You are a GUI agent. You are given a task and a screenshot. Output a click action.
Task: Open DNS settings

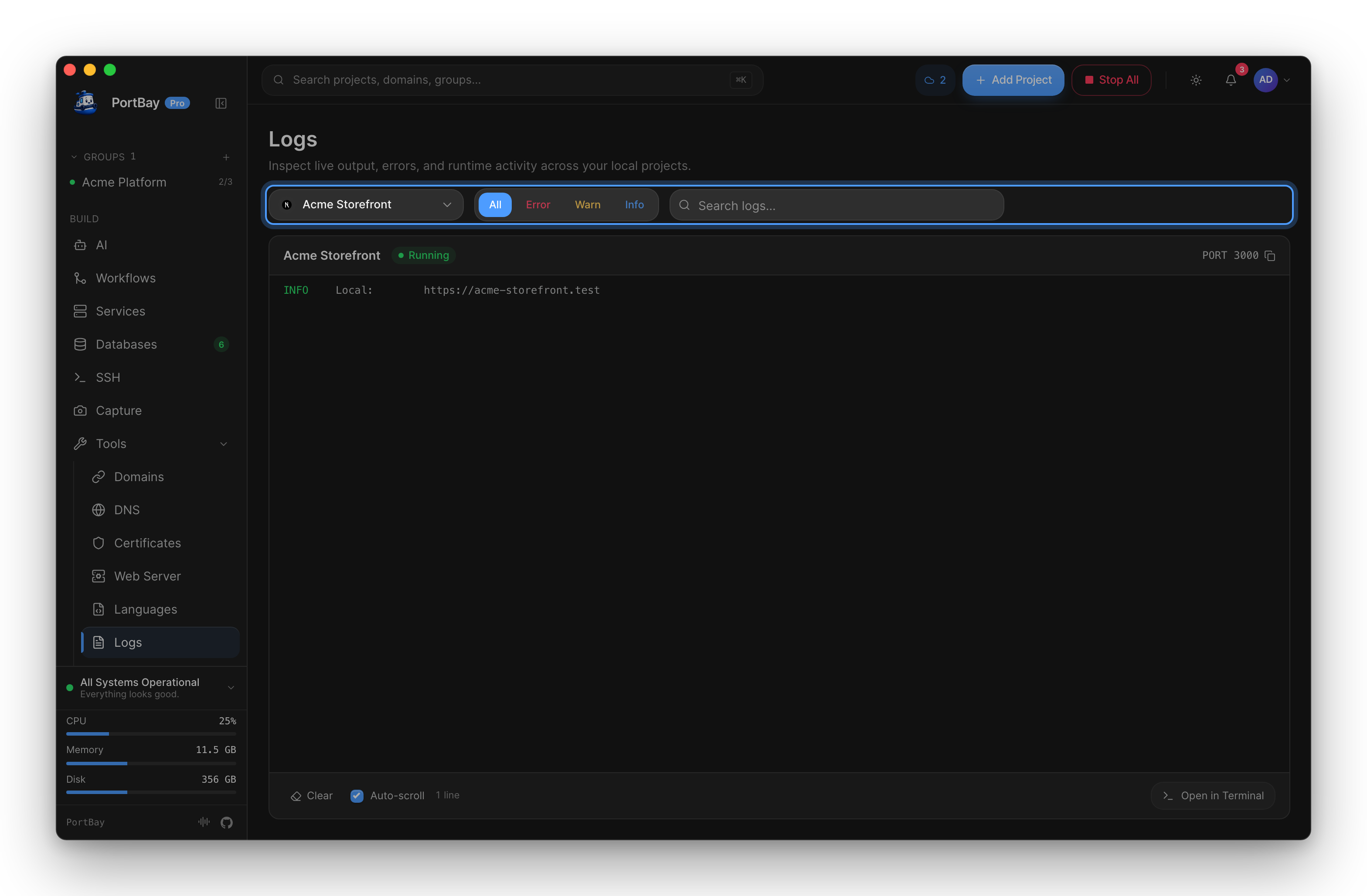click(160, 509)
